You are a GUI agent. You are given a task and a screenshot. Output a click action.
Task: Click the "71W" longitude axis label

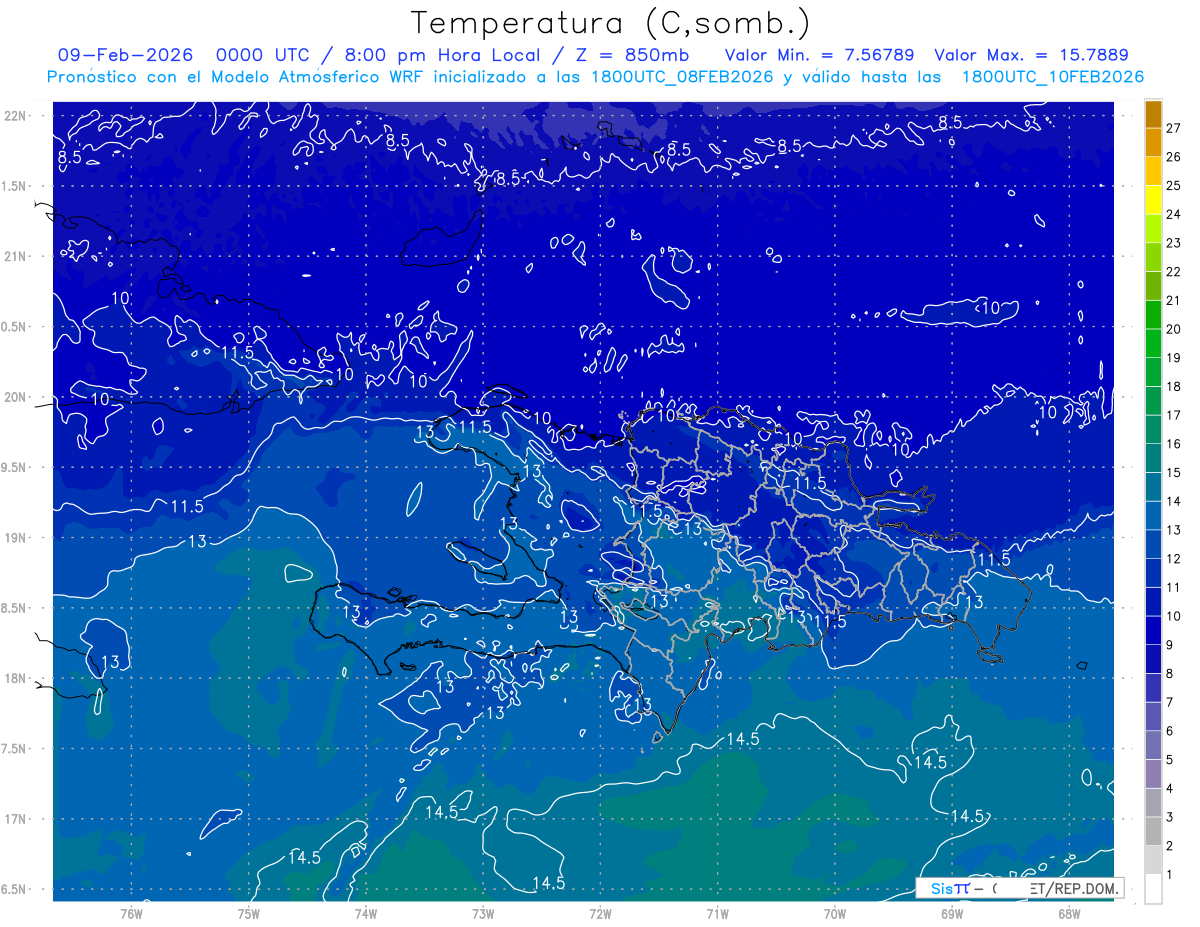717,914
